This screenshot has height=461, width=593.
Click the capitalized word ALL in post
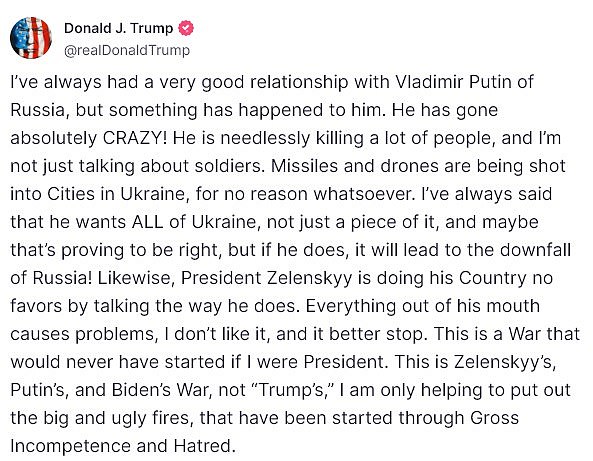coord(147,222)
